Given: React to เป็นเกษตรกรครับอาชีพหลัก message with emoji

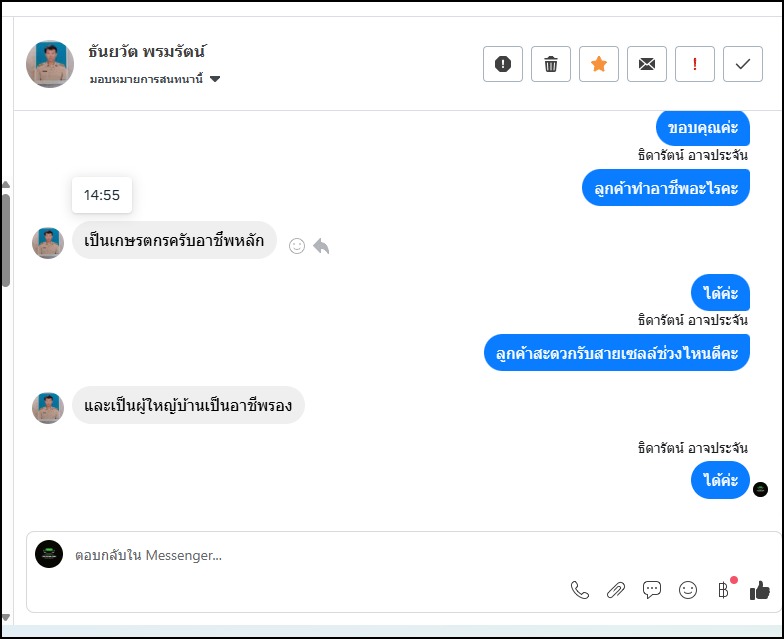Looking at the screenshot, I should point(297,245).
